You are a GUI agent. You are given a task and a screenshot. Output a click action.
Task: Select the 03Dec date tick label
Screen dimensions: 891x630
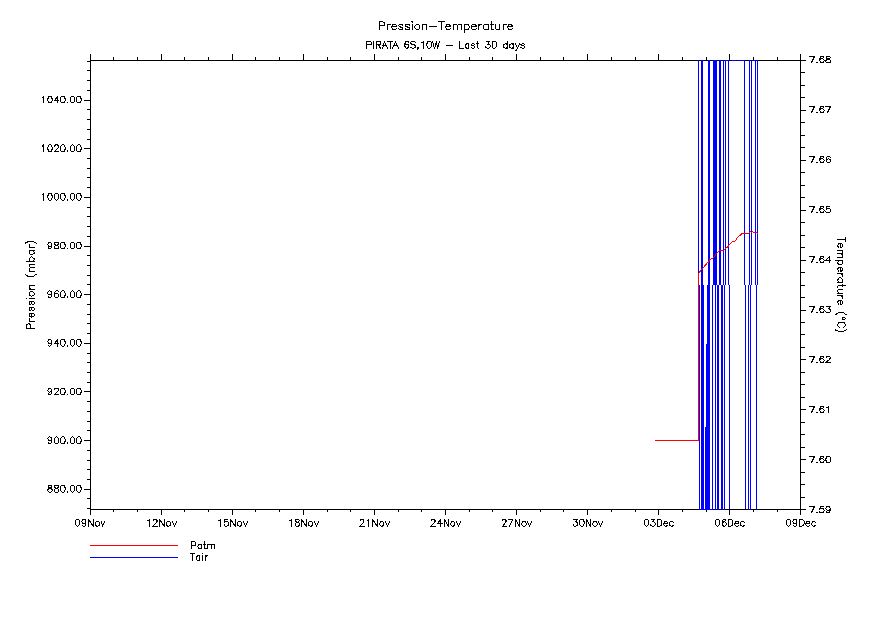click(x=658, y=522)
